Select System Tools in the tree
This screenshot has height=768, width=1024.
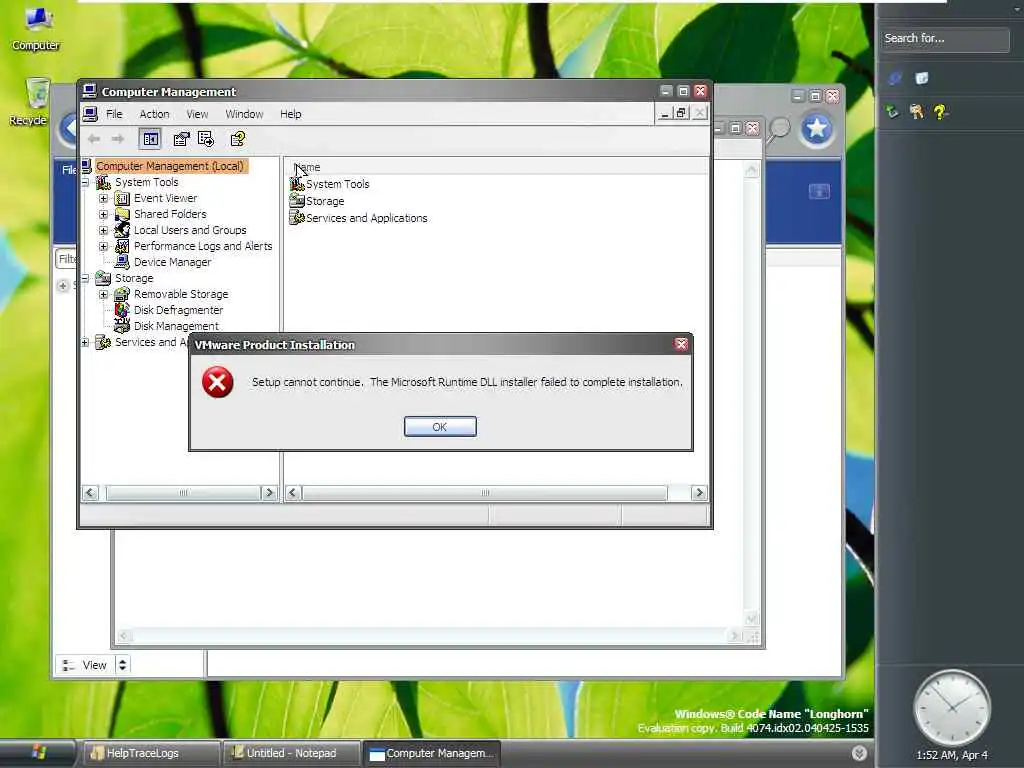click(x=146, y=182)
